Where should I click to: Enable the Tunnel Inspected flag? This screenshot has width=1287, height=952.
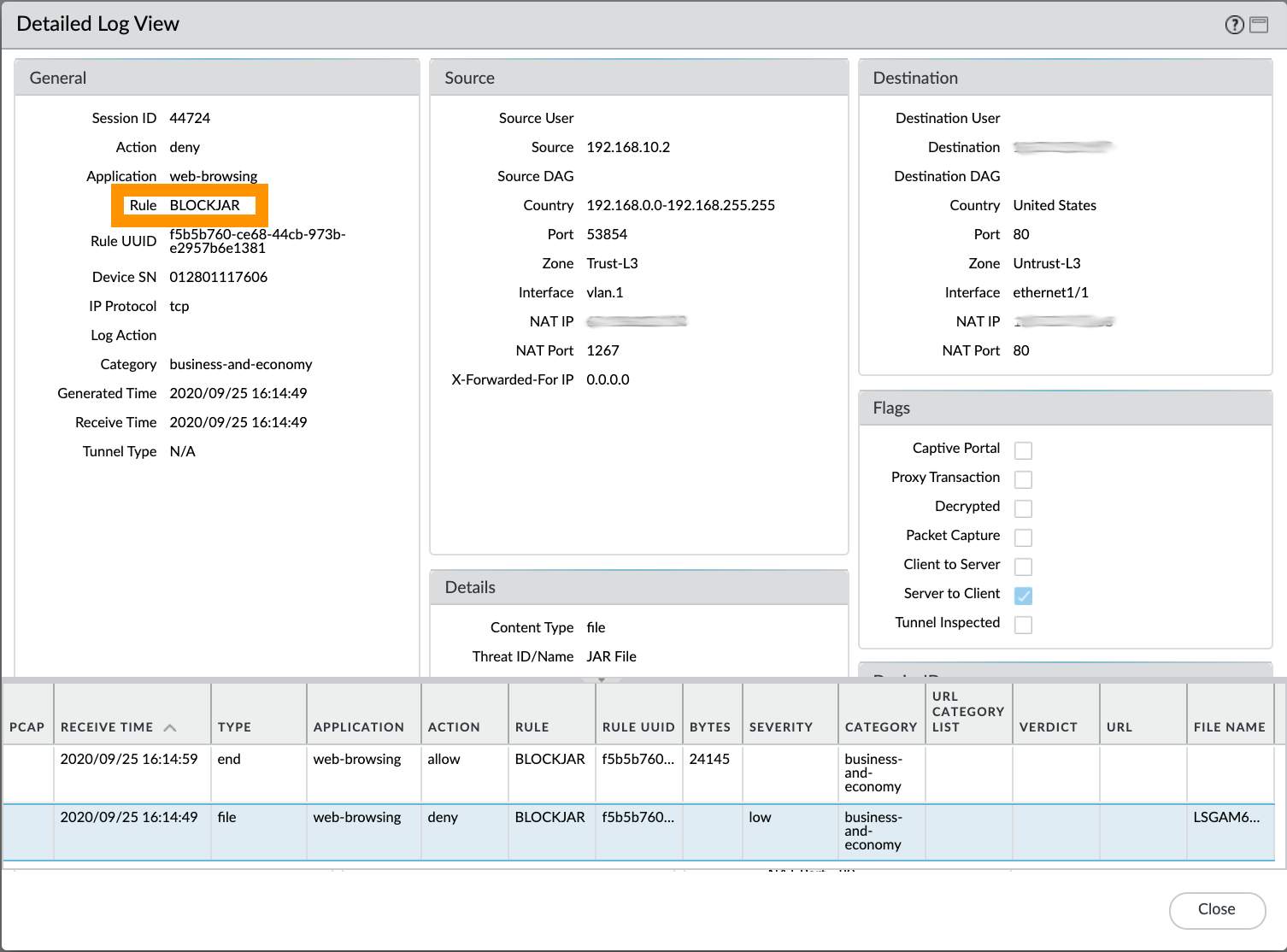(1023, 625)
